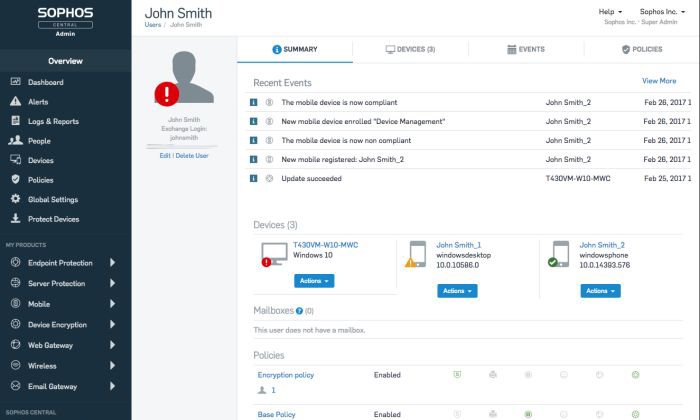Click the Devices icon in sidebar
Screen dimensions: 700x420
point(16,160)
